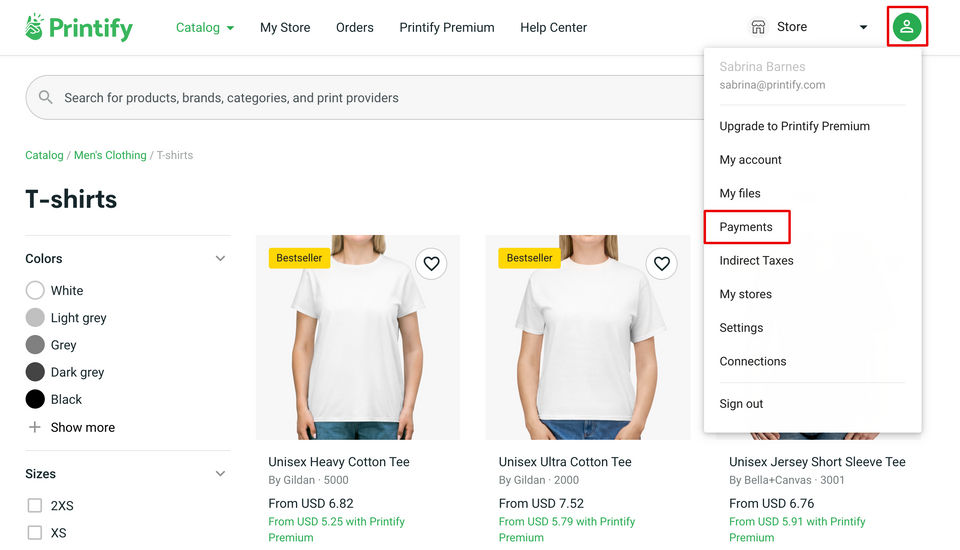Image resolution: width=960 pixels, height=550 pixels.
Task: Click the T-shirts page heading
Action: pos(71,199)
